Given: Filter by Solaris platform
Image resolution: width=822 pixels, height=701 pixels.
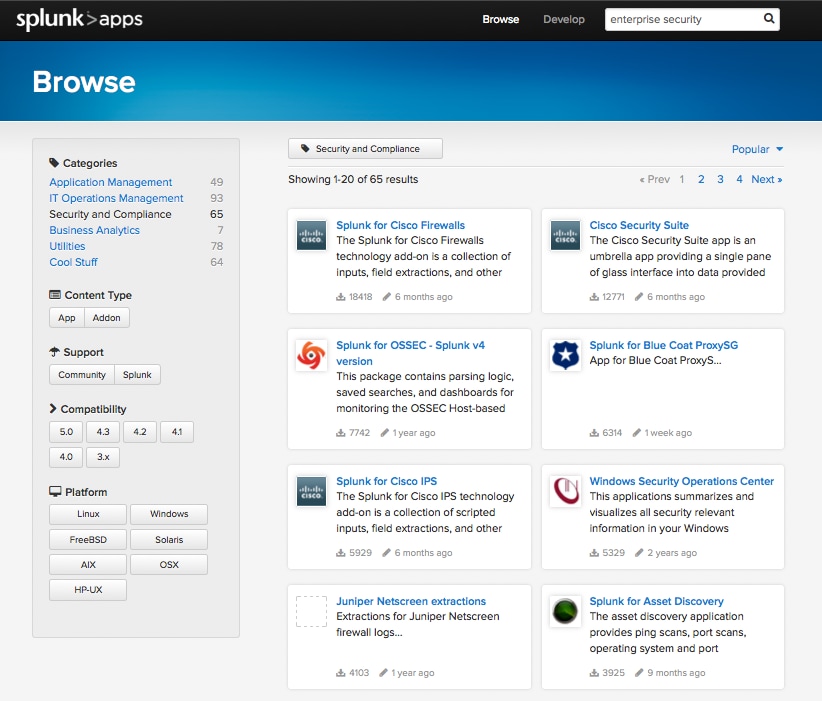Looking at the screenshot, I should pyautogui.click(x=169, y=540).
